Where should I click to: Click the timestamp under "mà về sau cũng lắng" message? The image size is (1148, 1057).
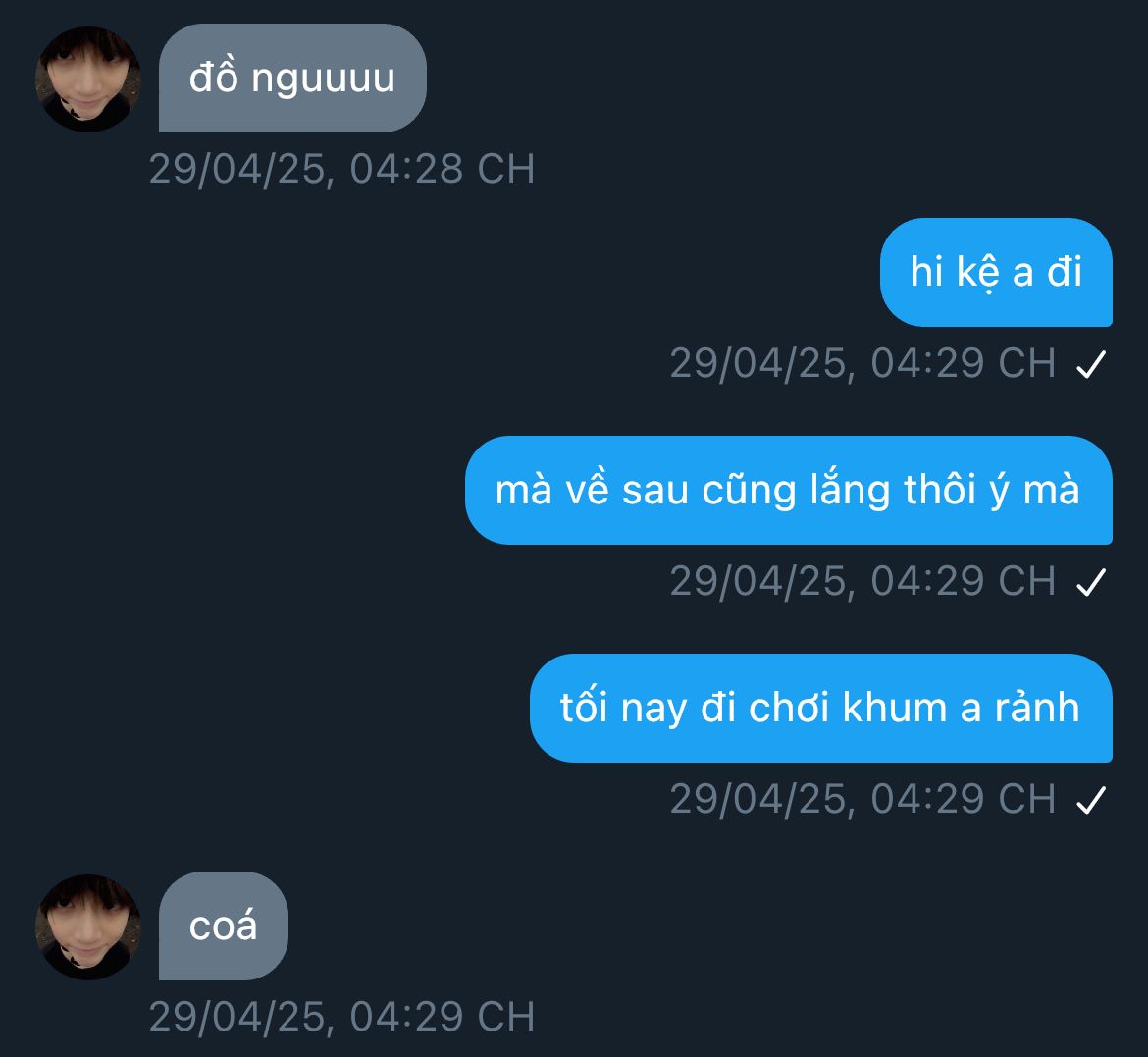863,581
